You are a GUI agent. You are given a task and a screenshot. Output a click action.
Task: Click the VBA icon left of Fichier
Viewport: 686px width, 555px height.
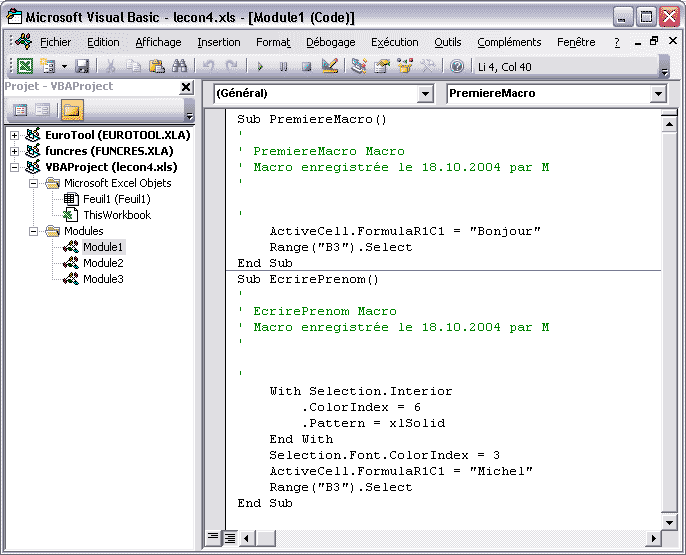pos(24,42)
